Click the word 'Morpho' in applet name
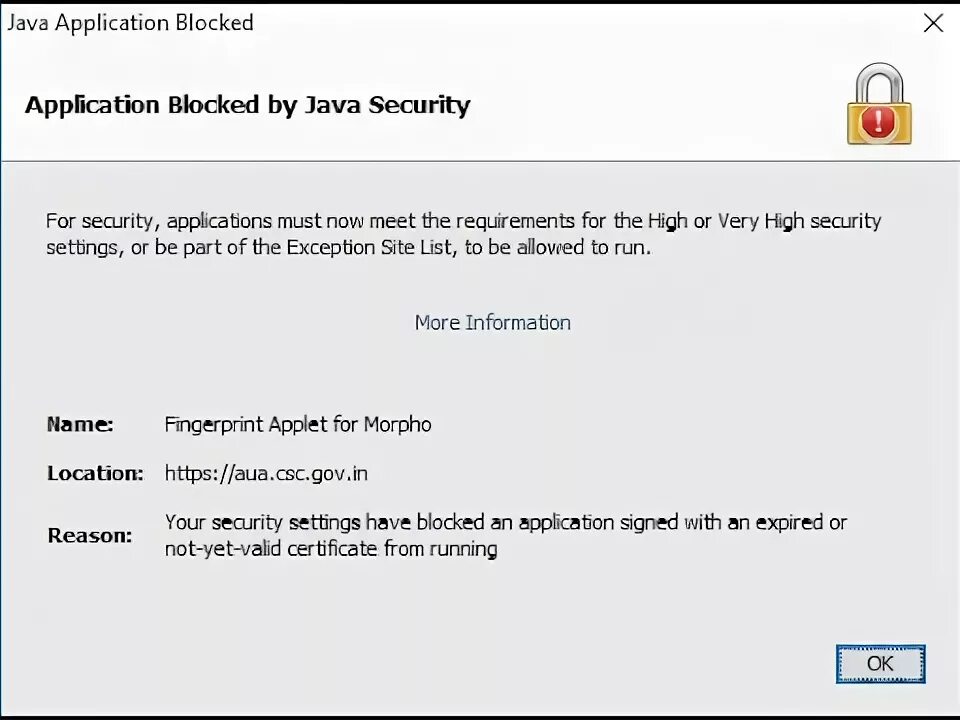This screenshot has width=960, height=720. (397, 424)
